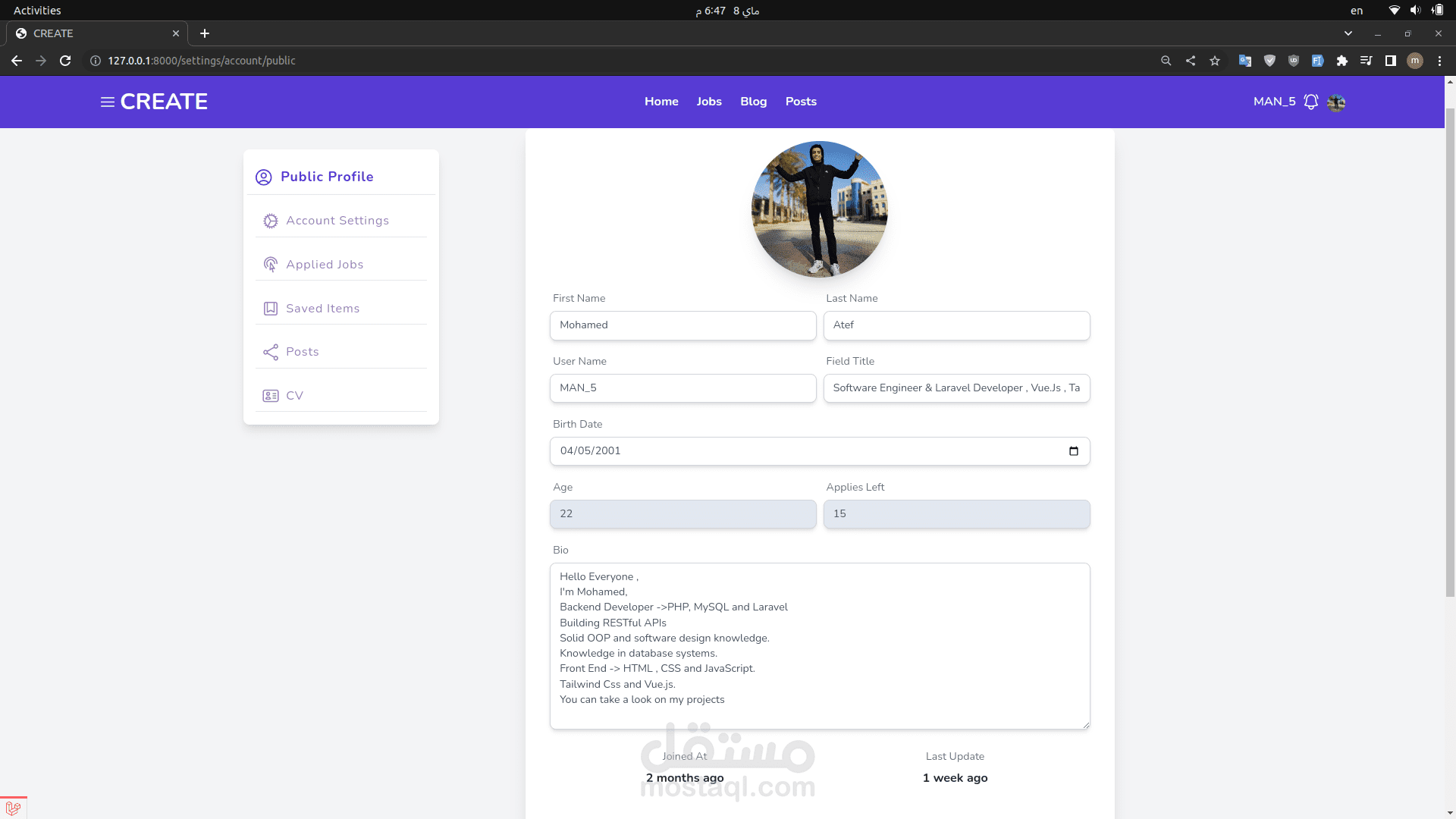The height and width of the screenshot is (819, 1456).
Task: Open the system volume indicator
Action: click(x=1415, y=11)
